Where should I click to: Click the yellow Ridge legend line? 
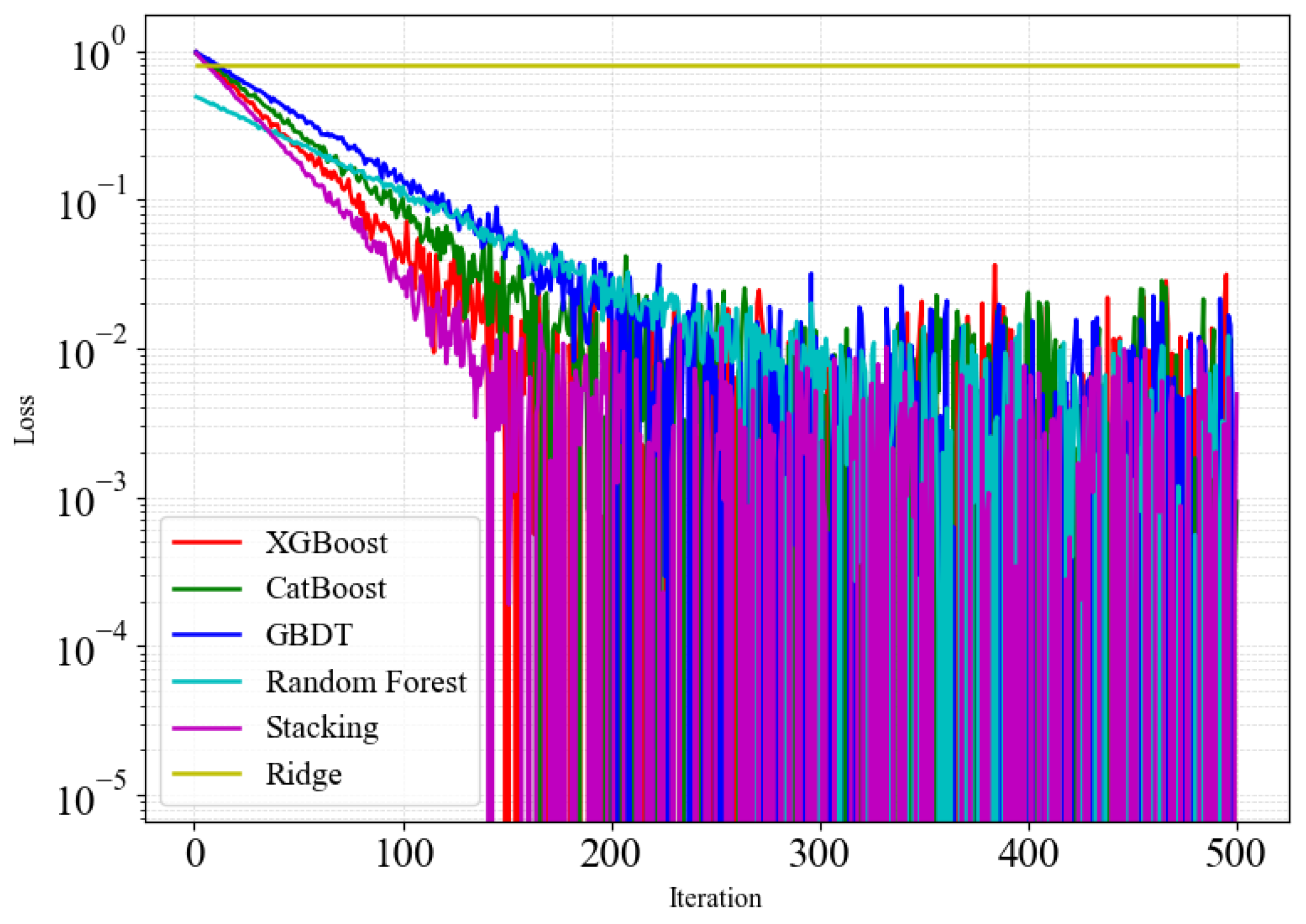point(207,774)
